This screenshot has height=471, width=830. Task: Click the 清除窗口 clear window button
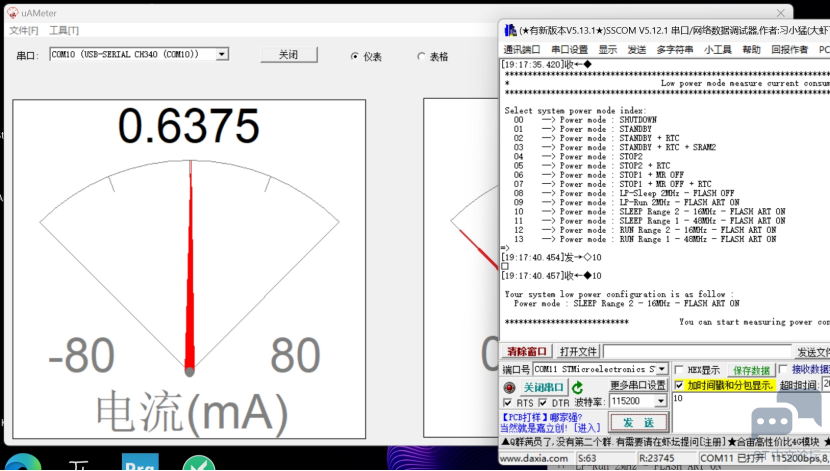coord(527,351)
